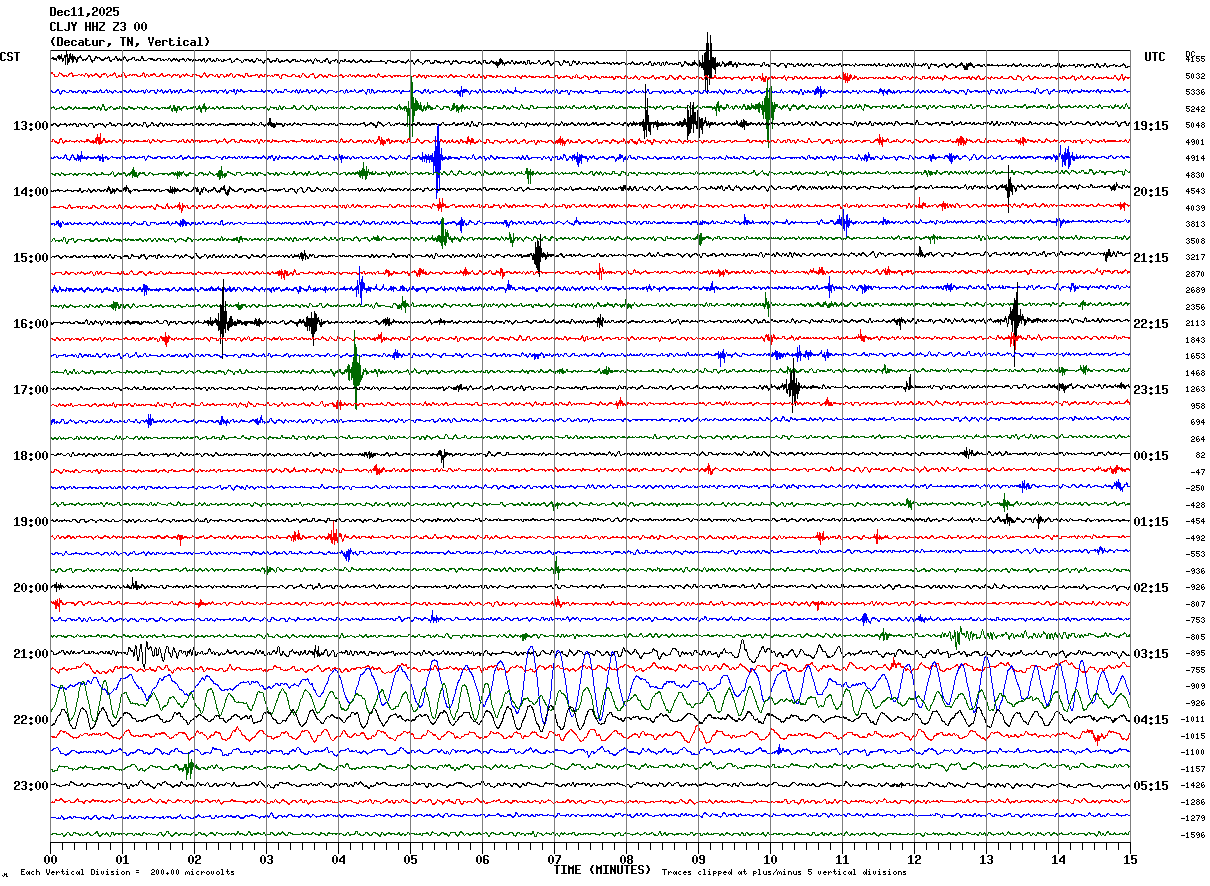Click the DC offset value -47
Viewport: 1210px width, 886px height.
tap(1198, 472)
